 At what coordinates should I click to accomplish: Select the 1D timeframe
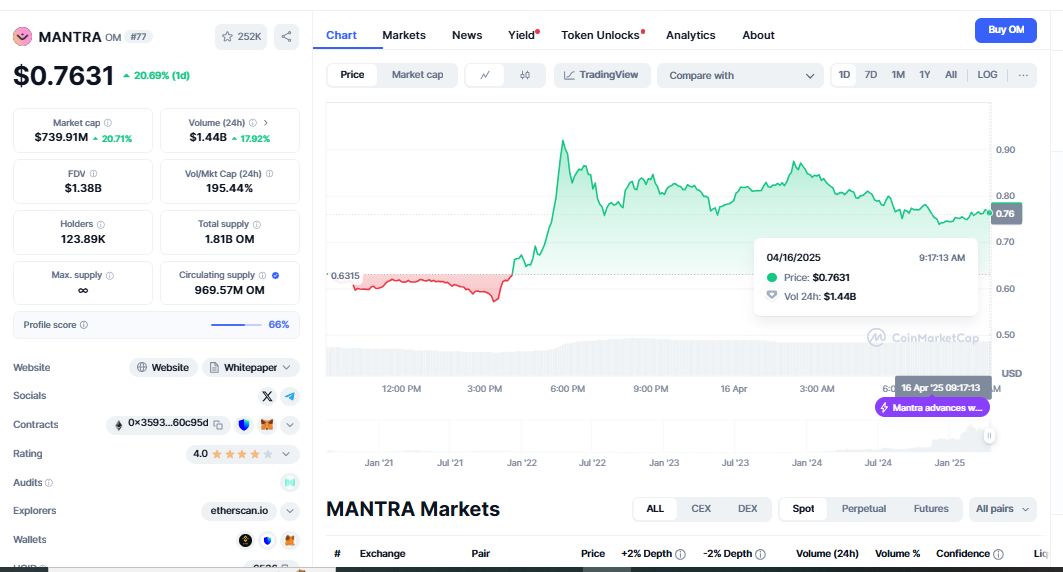(844, 75)
